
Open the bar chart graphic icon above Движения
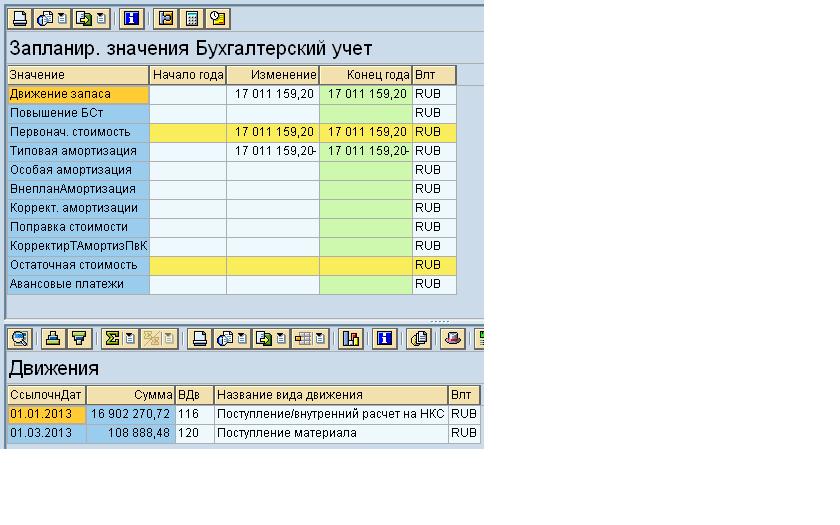[x=350, y=339]
